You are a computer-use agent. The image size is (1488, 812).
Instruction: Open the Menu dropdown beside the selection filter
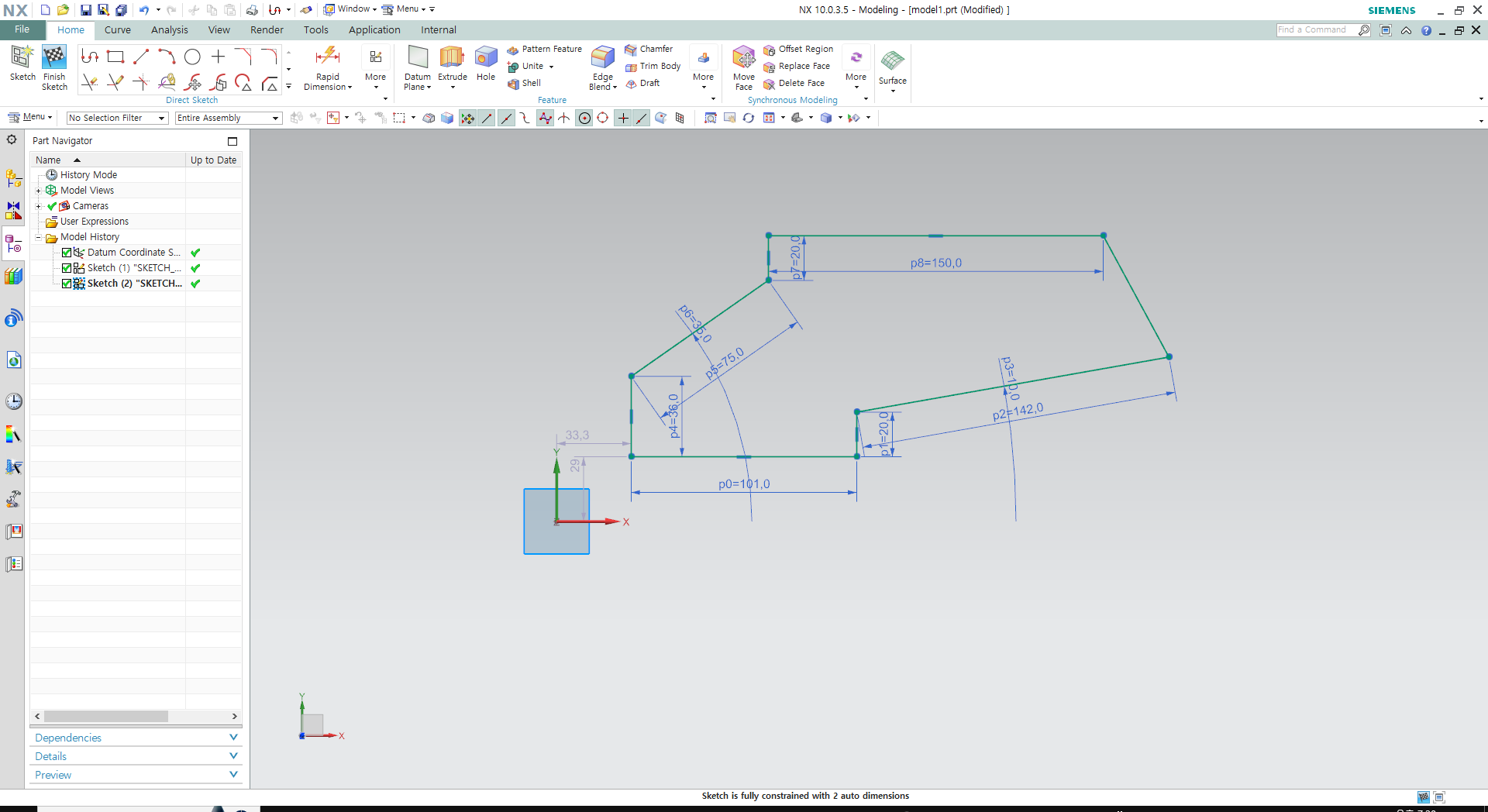[x=30, y=117]
